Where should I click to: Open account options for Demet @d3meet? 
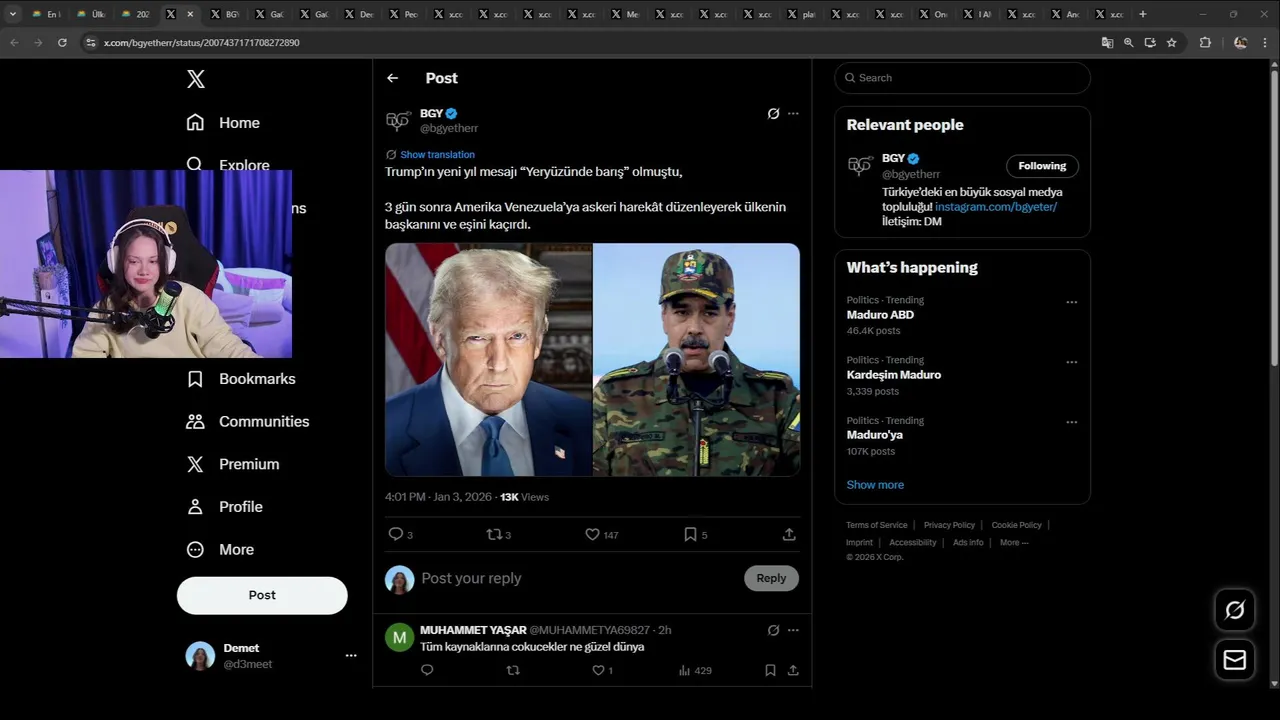click(x=351, y=656)
